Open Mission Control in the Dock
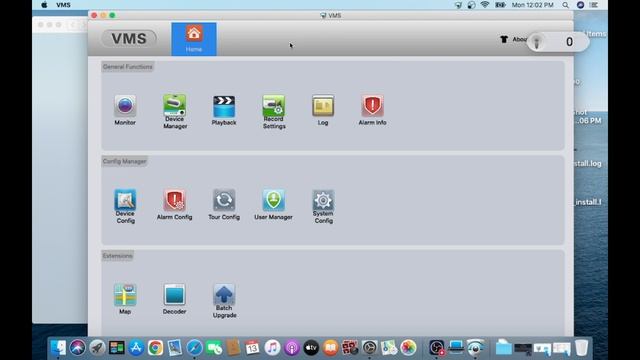 coord(116,348)
